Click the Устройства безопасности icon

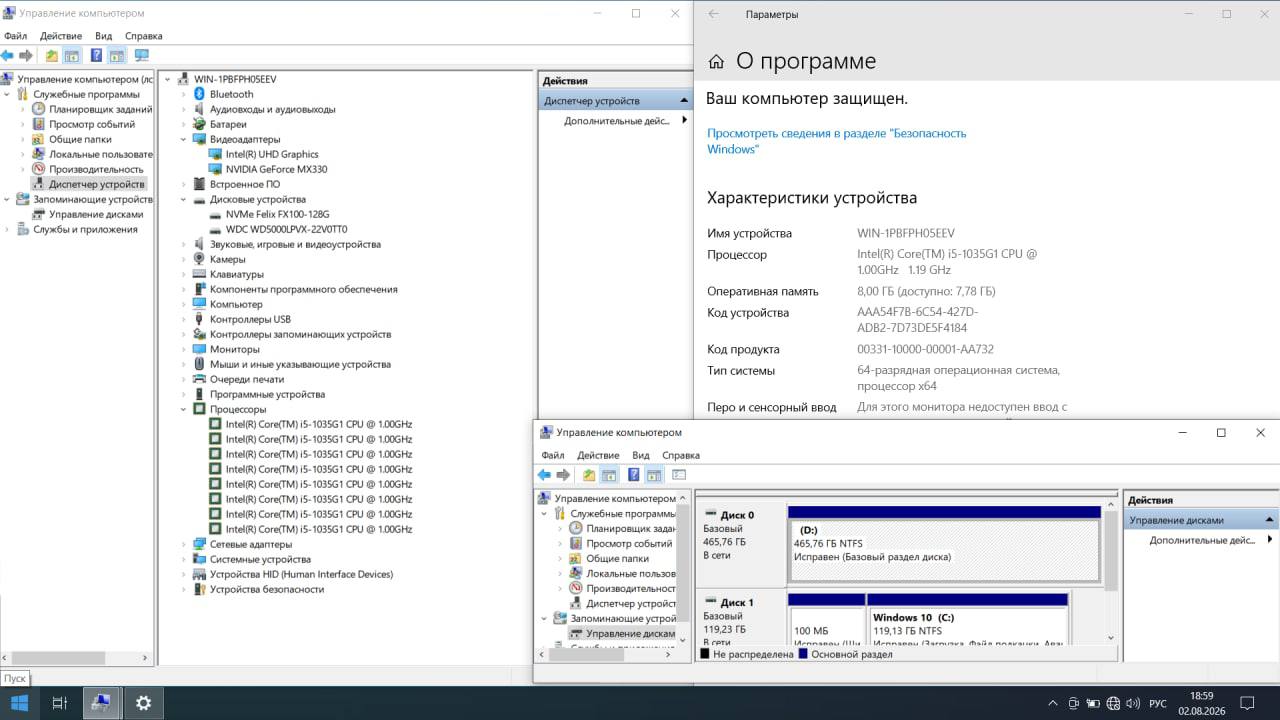[x=200, y=589]
